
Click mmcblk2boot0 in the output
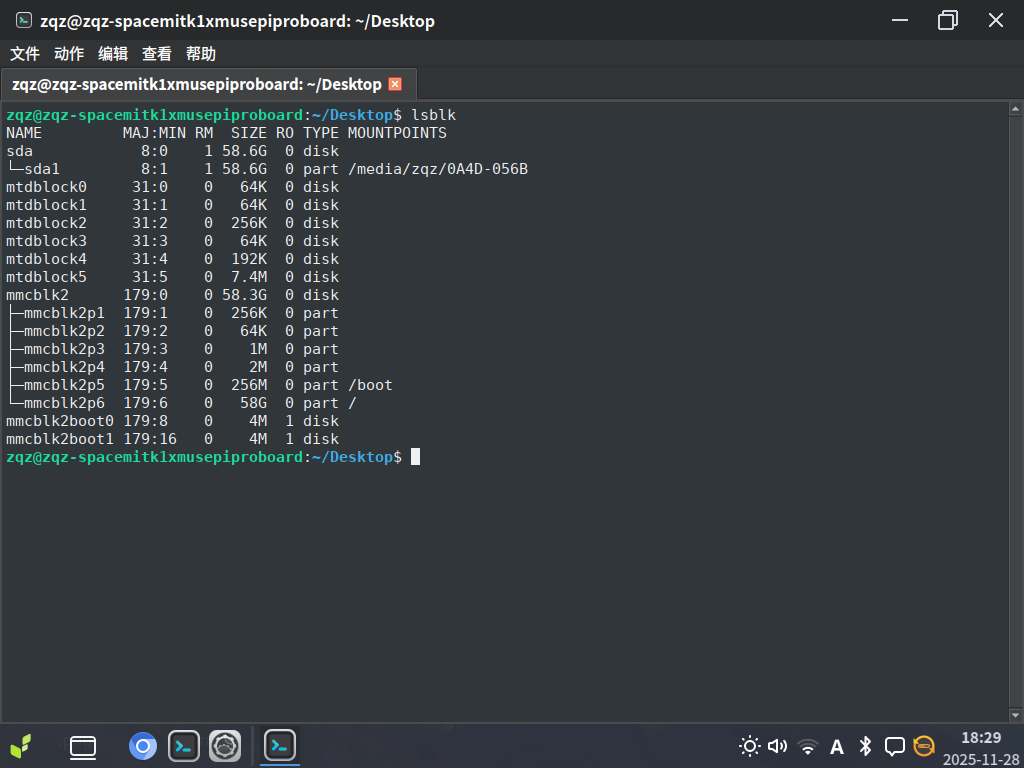tap(59, 421)
